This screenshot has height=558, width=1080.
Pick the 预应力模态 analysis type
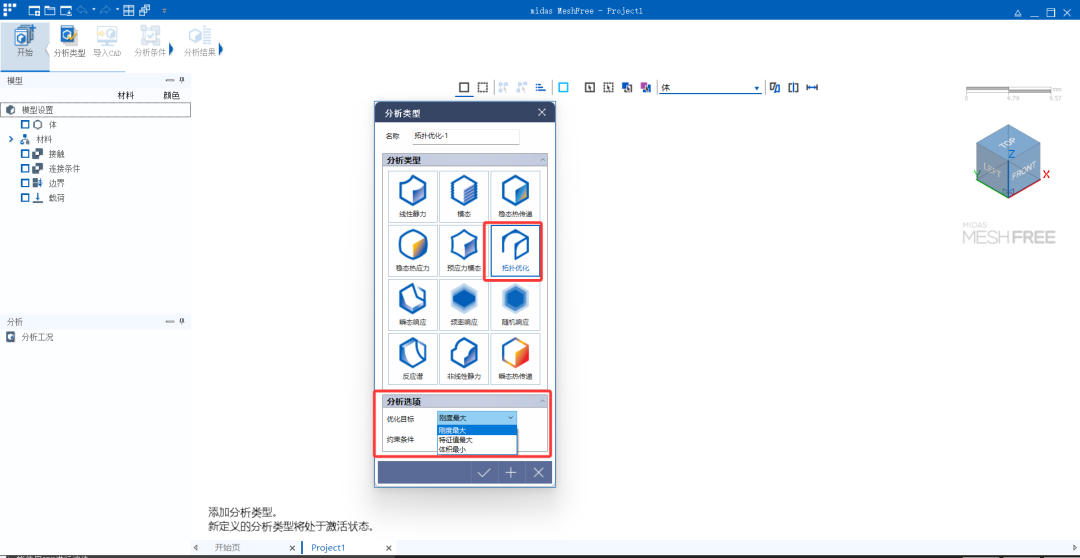point(464,250)
